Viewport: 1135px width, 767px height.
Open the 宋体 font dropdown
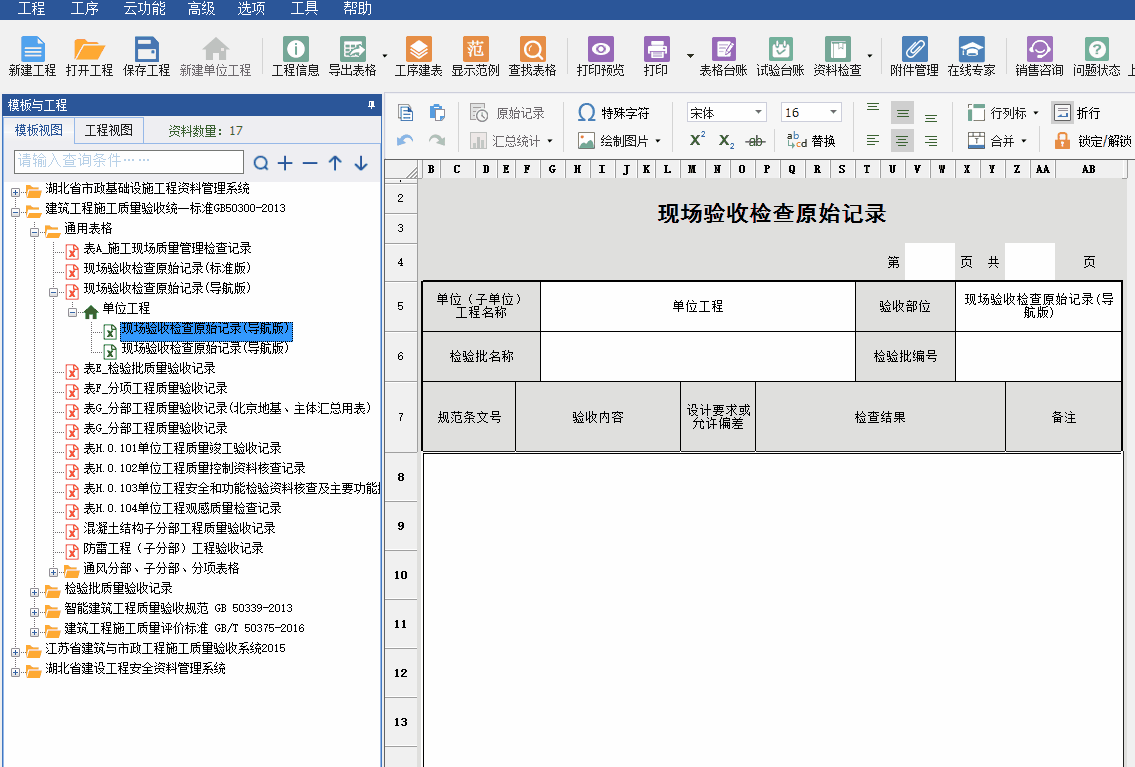coord(759,113)
